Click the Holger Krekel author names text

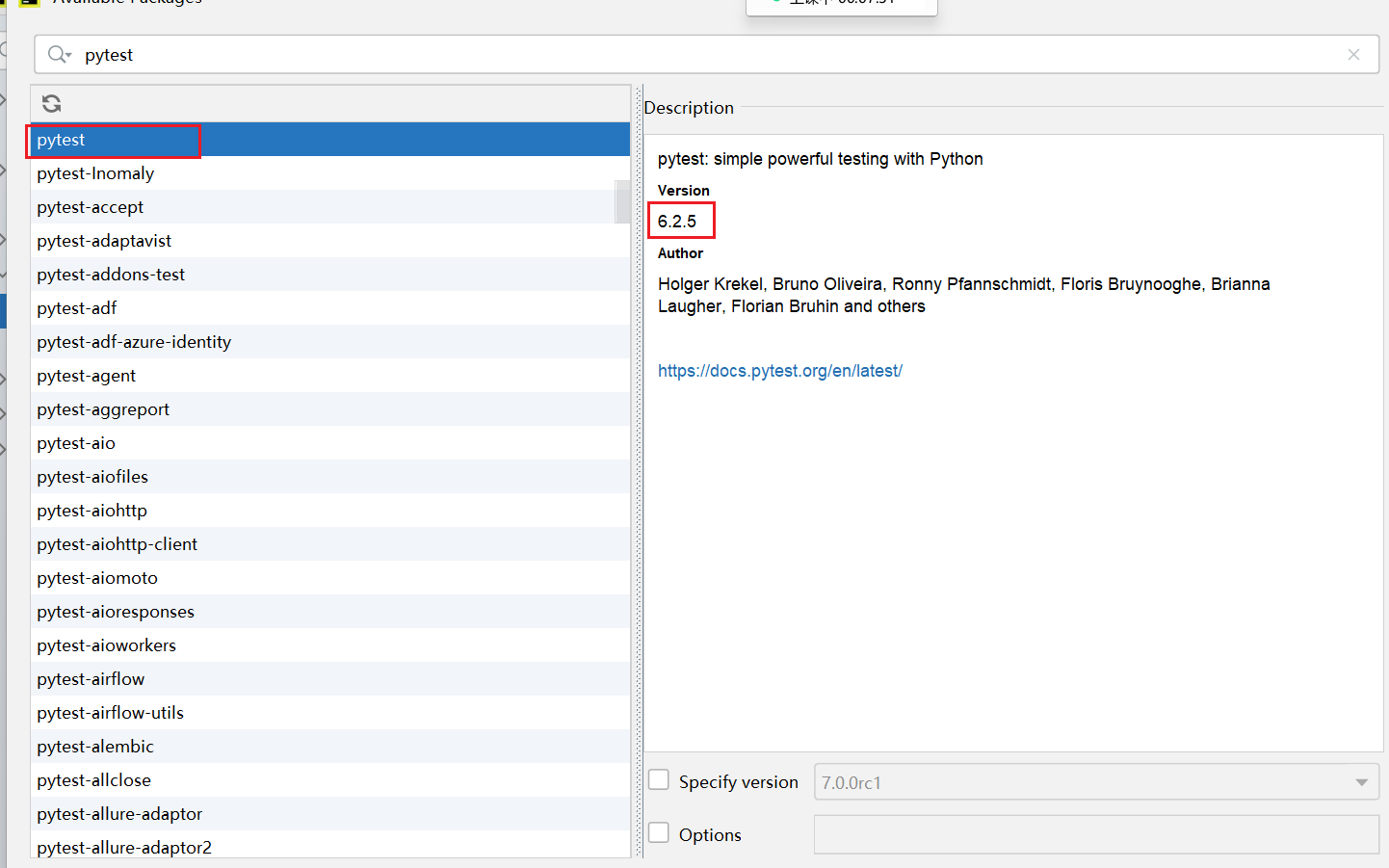click(964, 295)
